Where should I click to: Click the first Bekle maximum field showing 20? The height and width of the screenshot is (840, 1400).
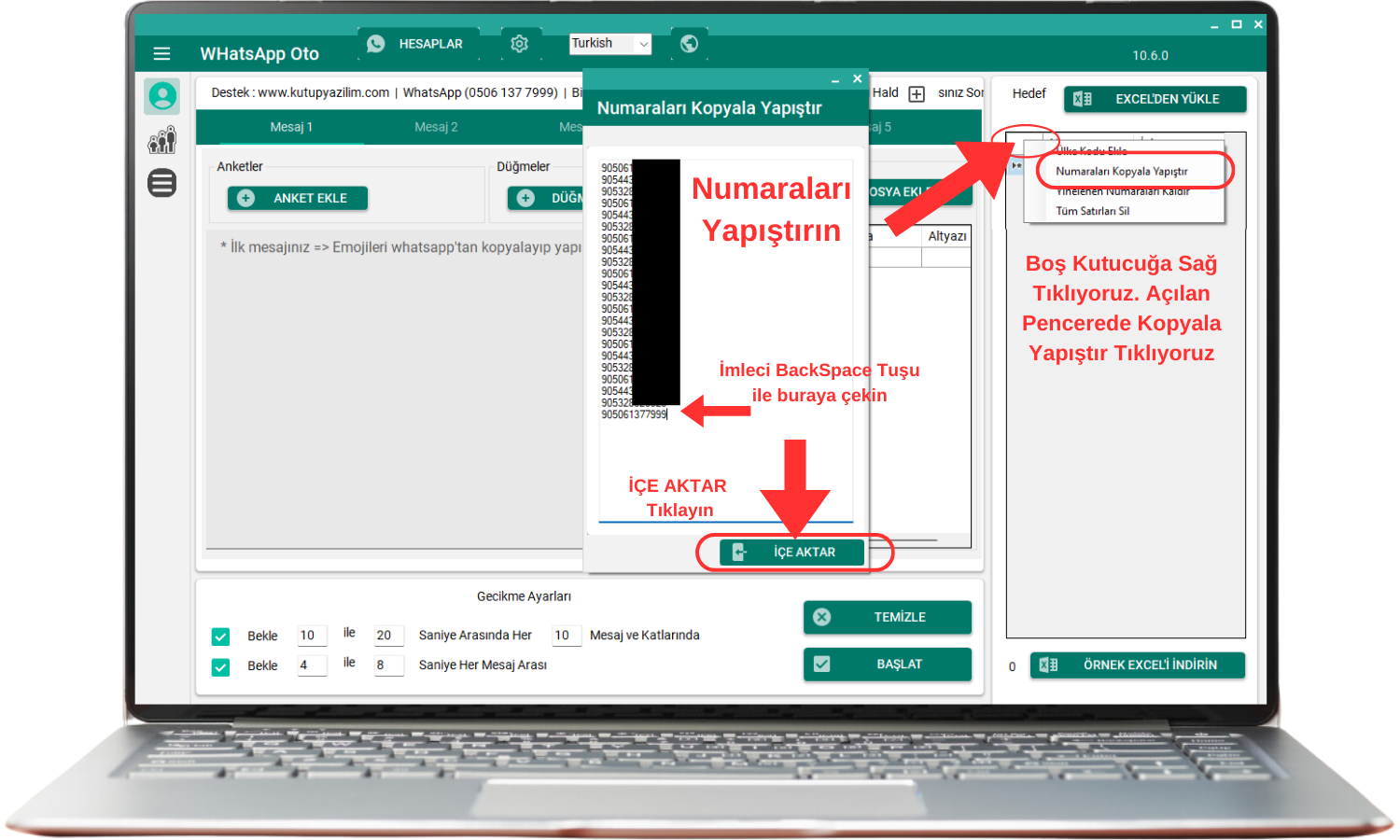[x=388, y=636]
